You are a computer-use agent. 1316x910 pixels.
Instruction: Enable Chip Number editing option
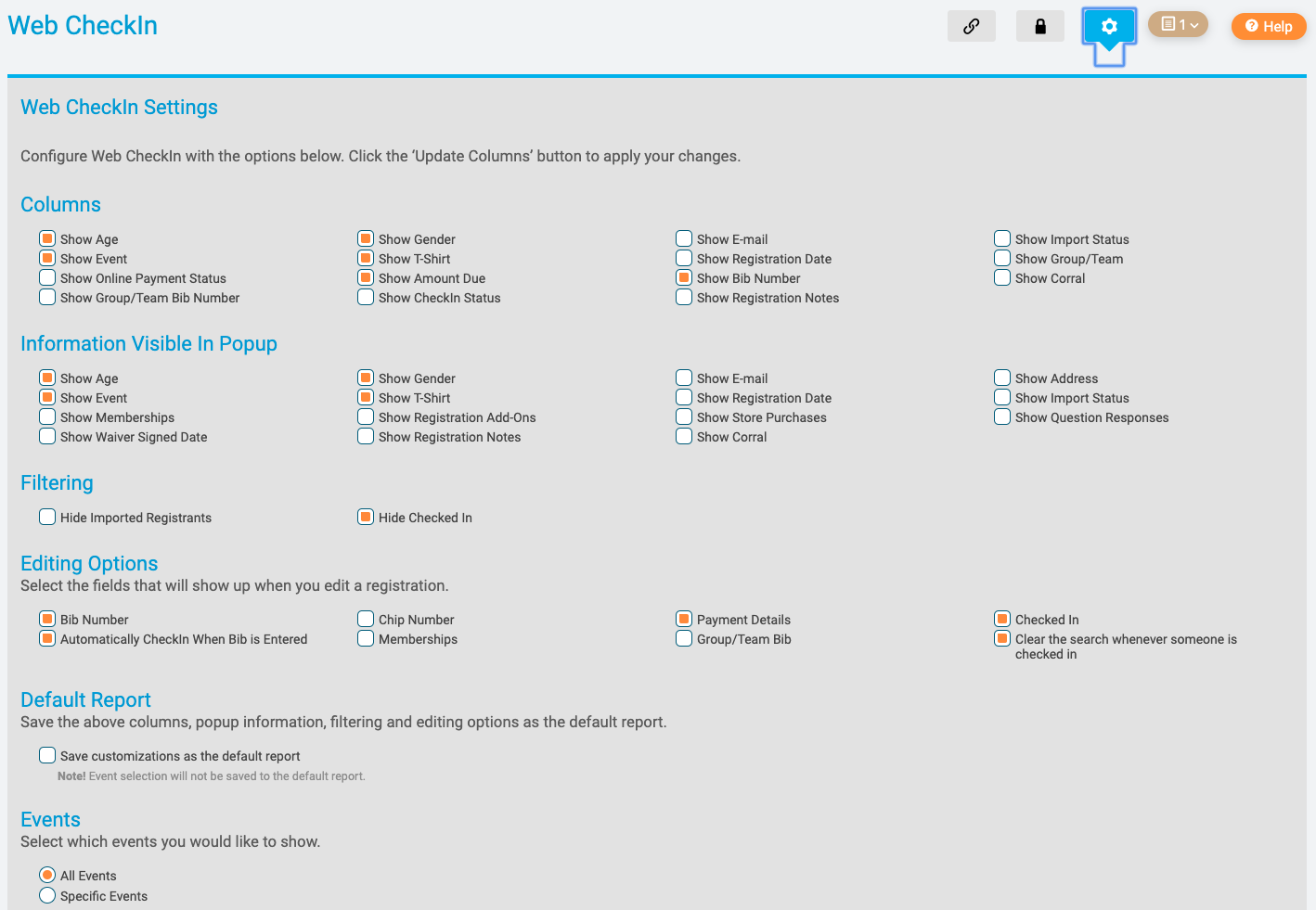tap(366, 619)
